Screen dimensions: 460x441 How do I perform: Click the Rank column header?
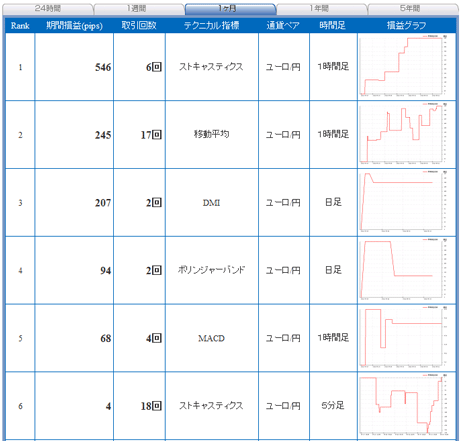coord(20,26)
